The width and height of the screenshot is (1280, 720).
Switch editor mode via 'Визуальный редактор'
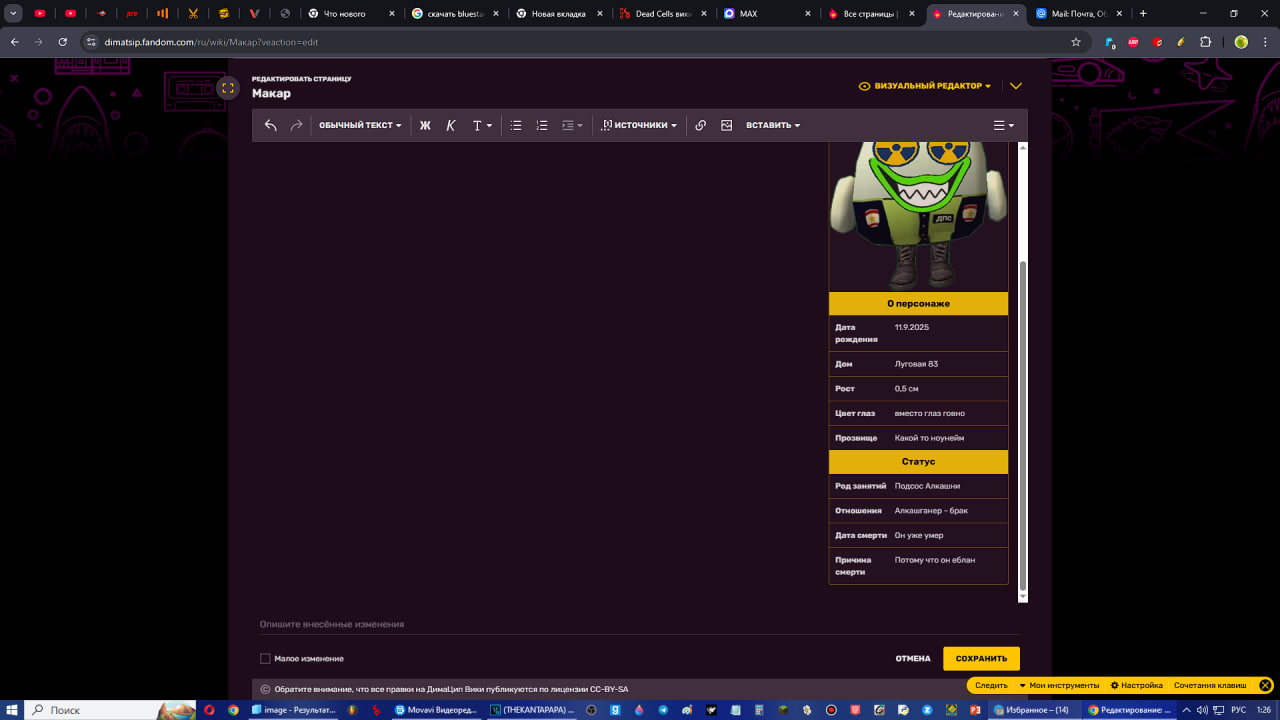(x=926, y=86)
